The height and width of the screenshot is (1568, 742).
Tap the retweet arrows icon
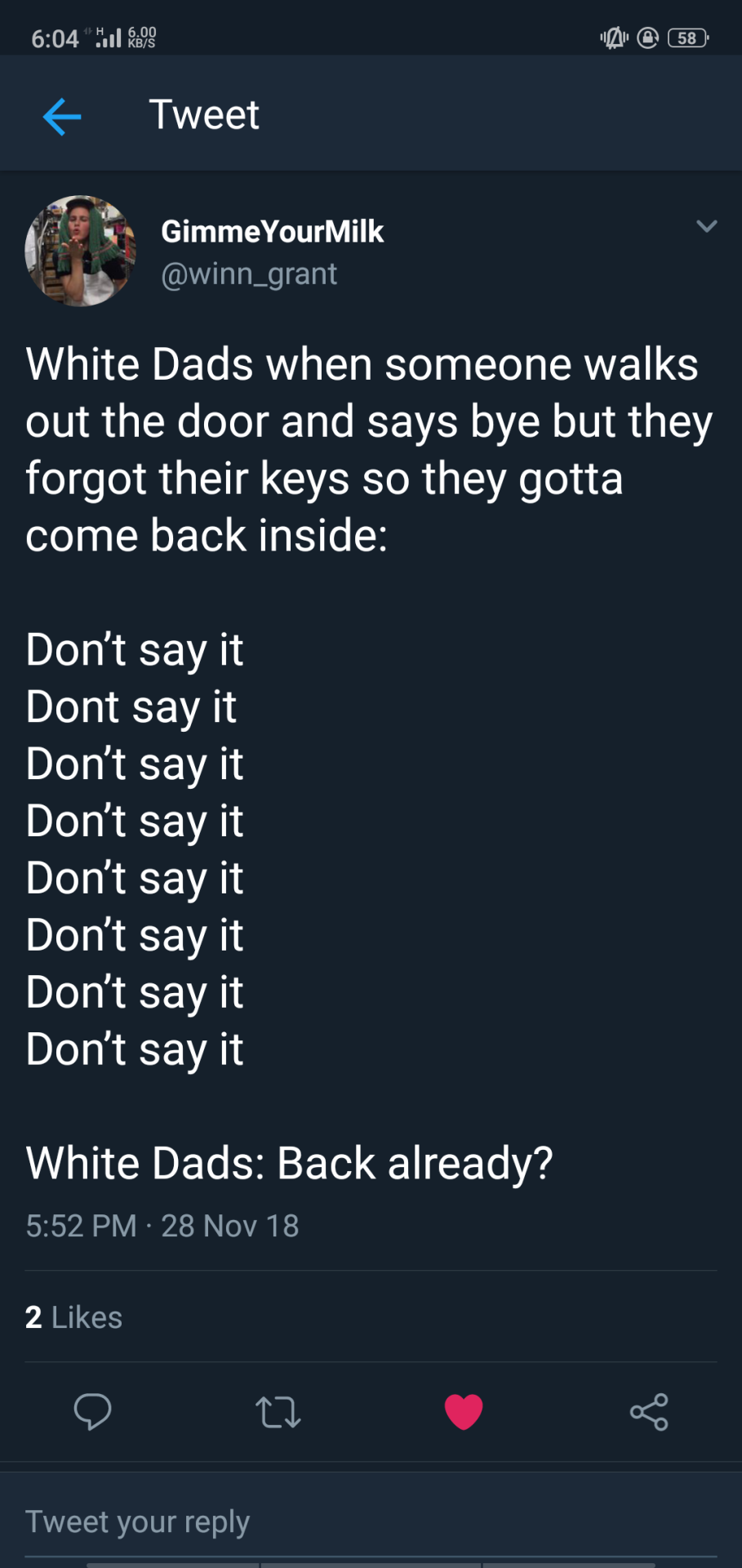(278, 1412)
